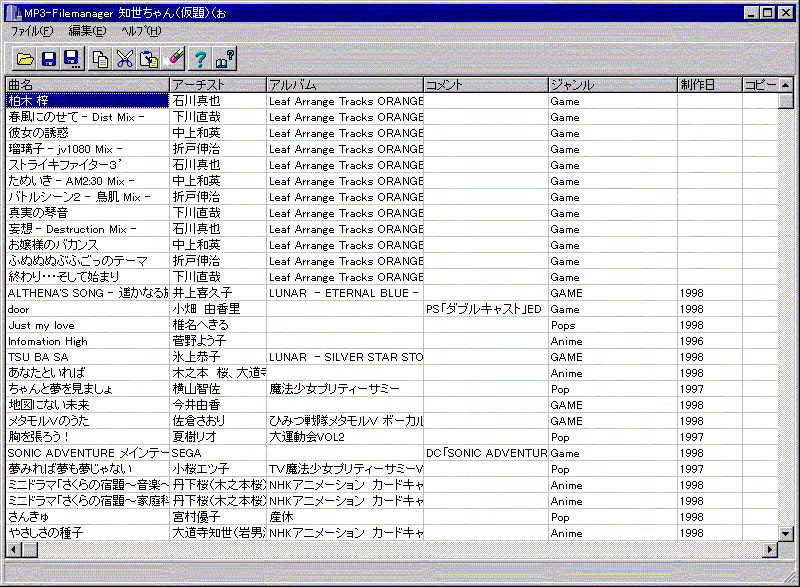Select the ALTHENA'S SONG row title

(87, 293)
